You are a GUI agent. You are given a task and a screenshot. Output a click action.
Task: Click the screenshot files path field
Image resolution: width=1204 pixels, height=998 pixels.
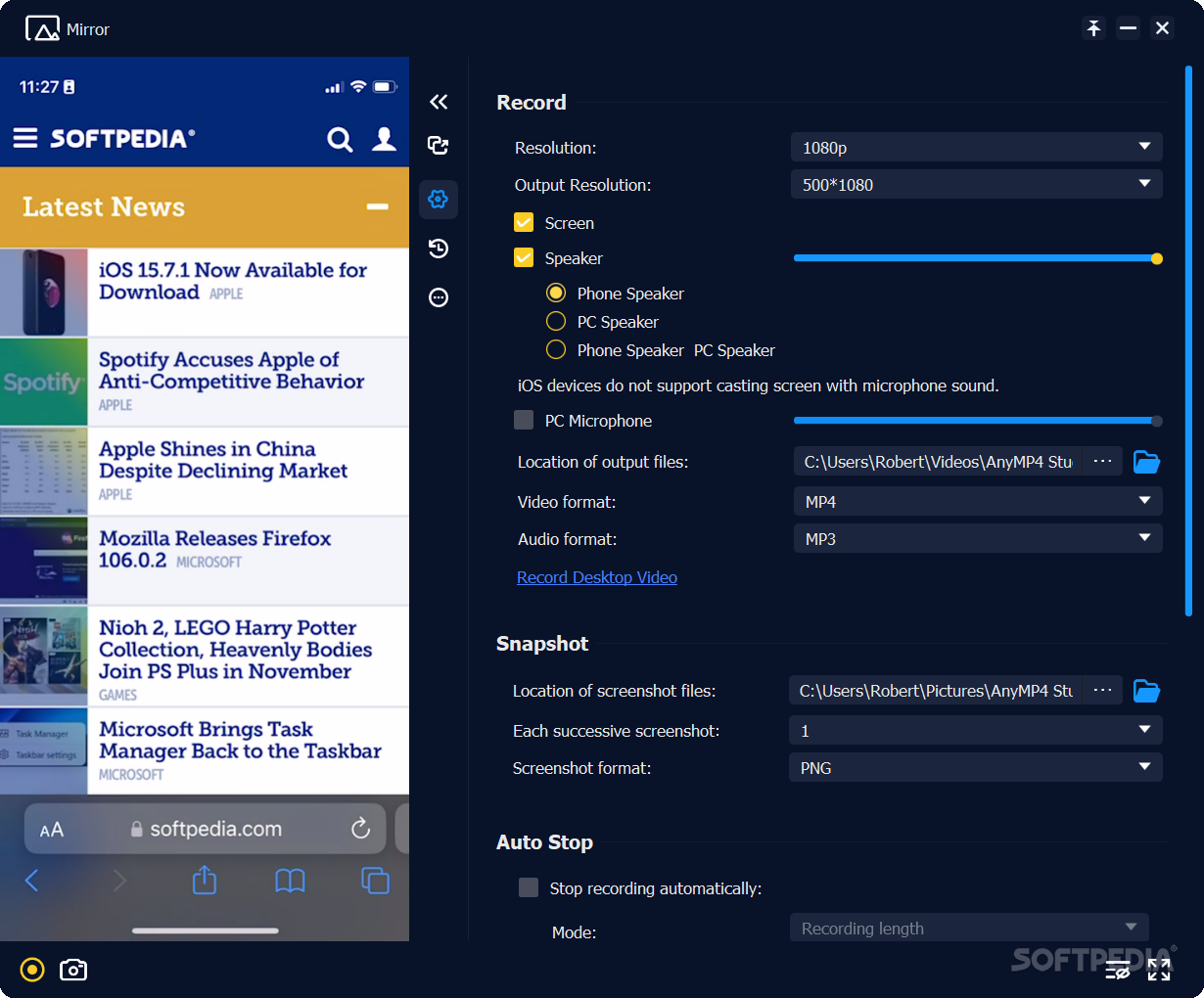[x=936, y=690]
